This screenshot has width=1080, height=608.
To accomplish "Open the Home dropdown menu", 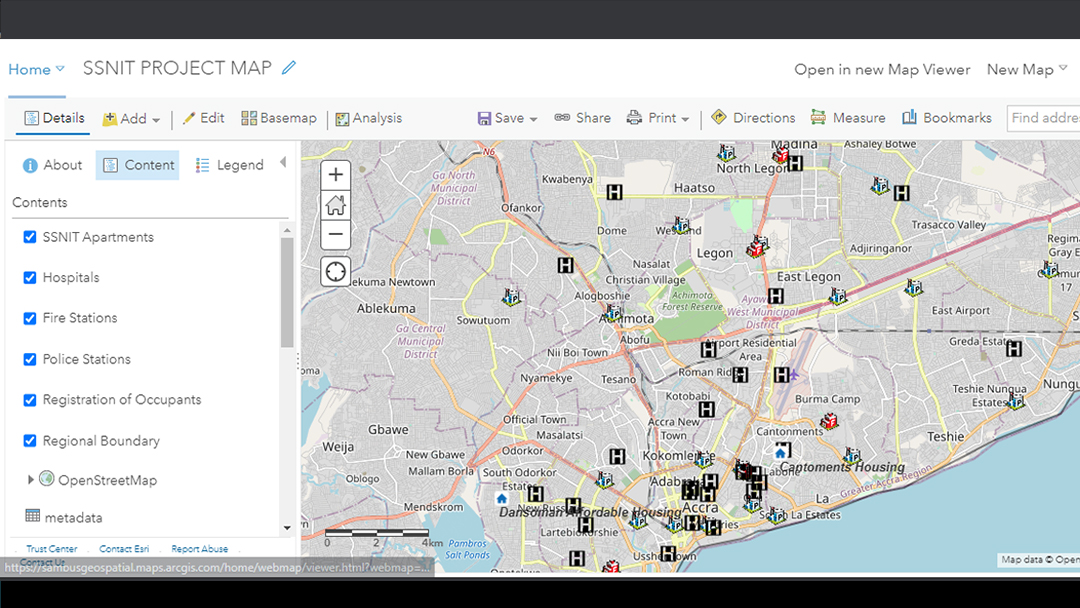I will (x=37, y=70).
